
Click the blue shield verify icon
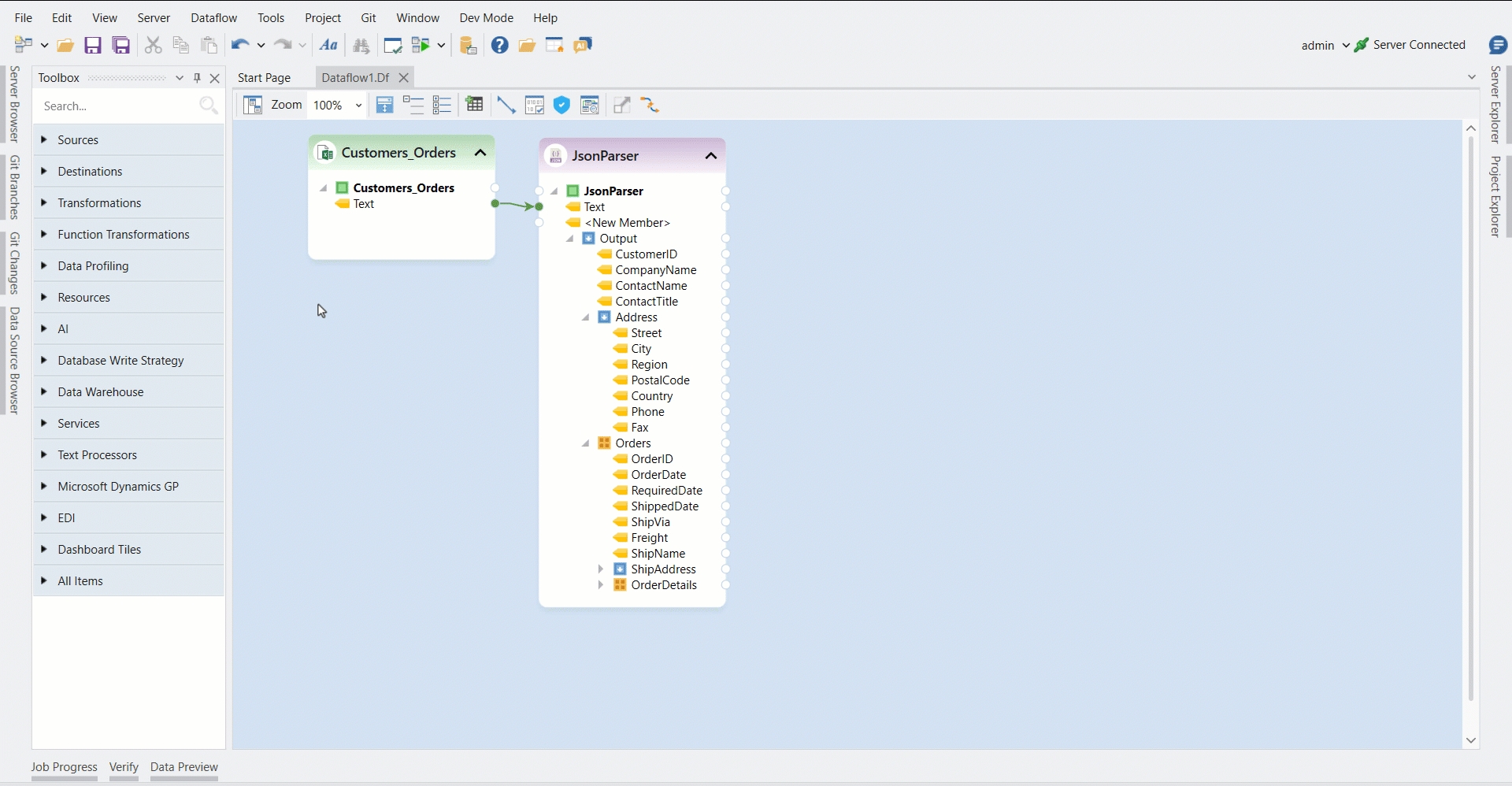tap(561, 106)
